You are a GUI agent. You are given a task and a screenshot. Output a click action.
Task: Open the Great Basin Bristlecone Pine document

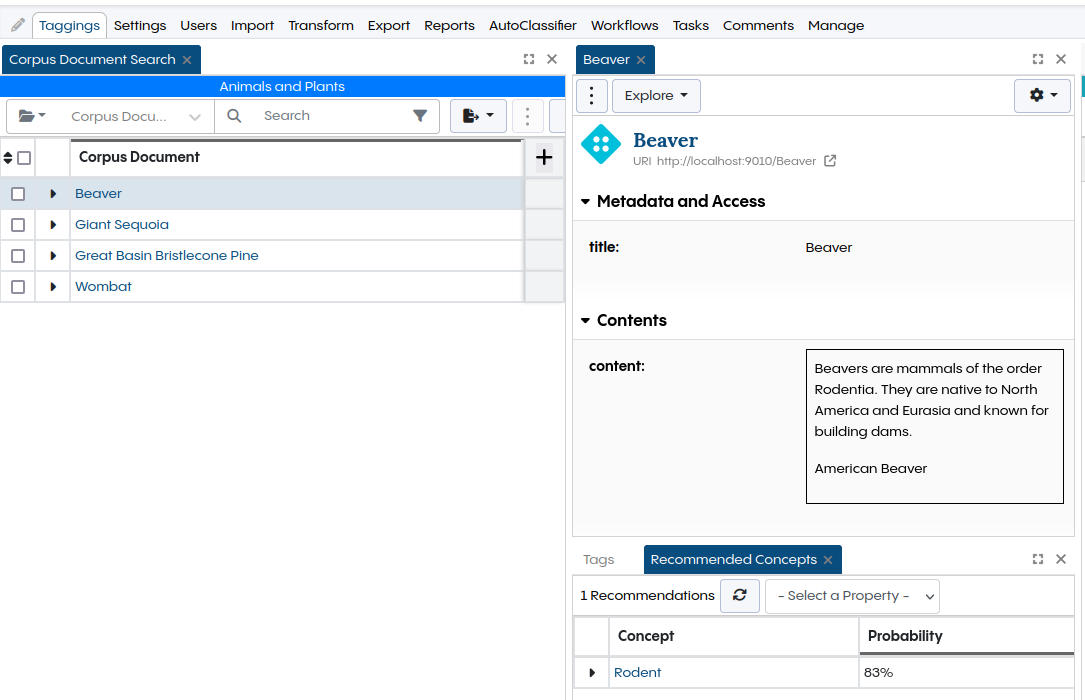coord(166,256)
